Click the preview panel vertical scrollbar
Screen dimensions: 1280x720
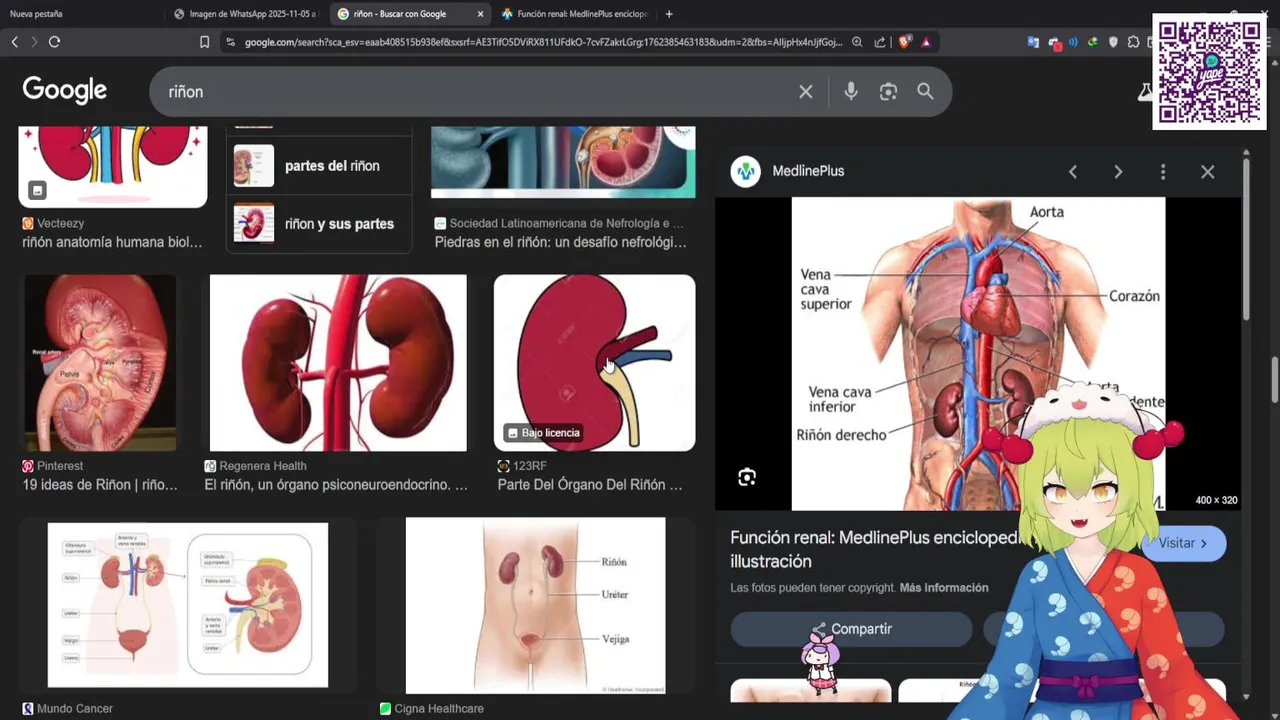click(x=1246, y=240)
